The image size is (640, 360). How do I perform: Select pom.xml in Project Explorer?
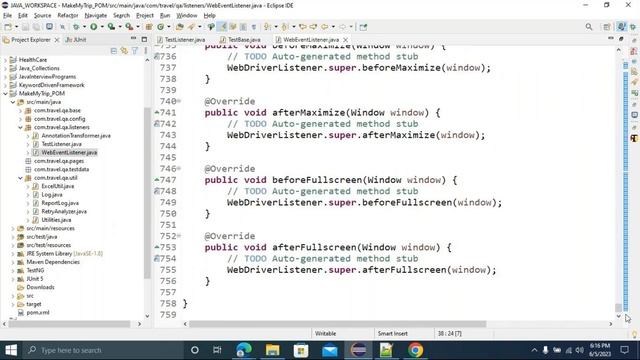pyautogui.click(x=38, y=313)
